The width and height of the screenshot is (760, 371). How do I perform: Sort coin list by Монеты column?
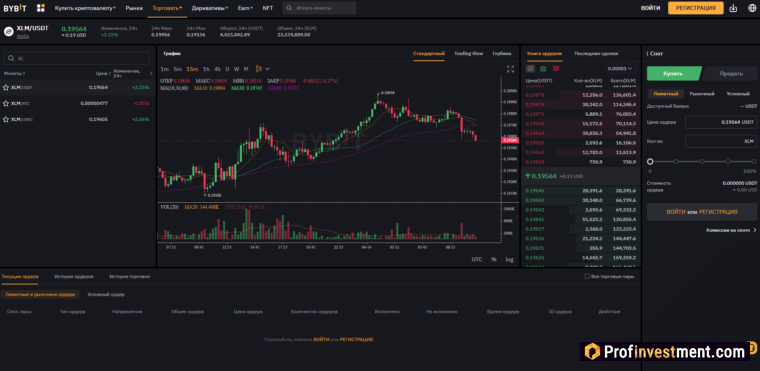click(x=15, y=74)
